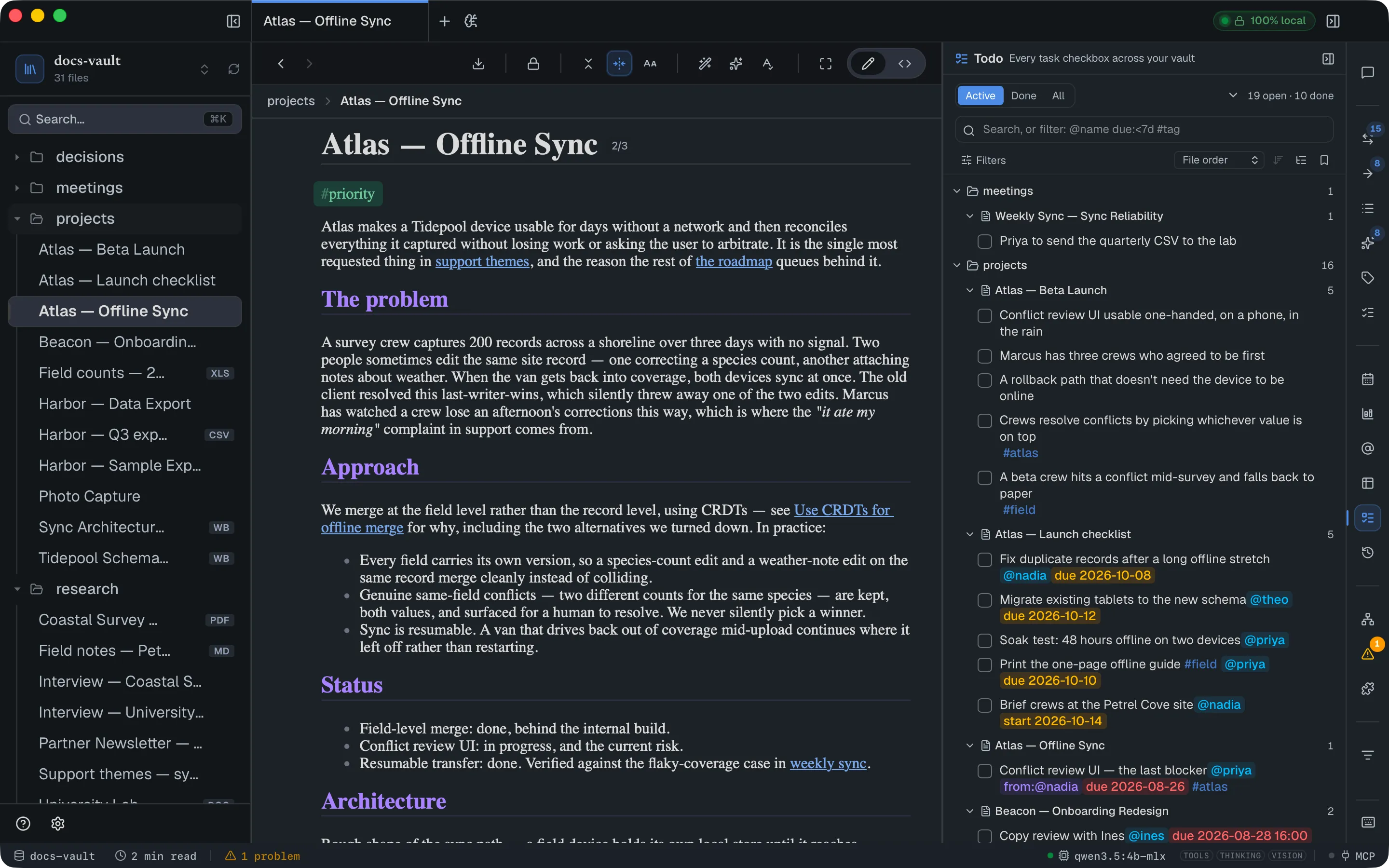Open a new tab with plus button
The height and width of the screenshot is (868, 1389).
pos(444,21)
